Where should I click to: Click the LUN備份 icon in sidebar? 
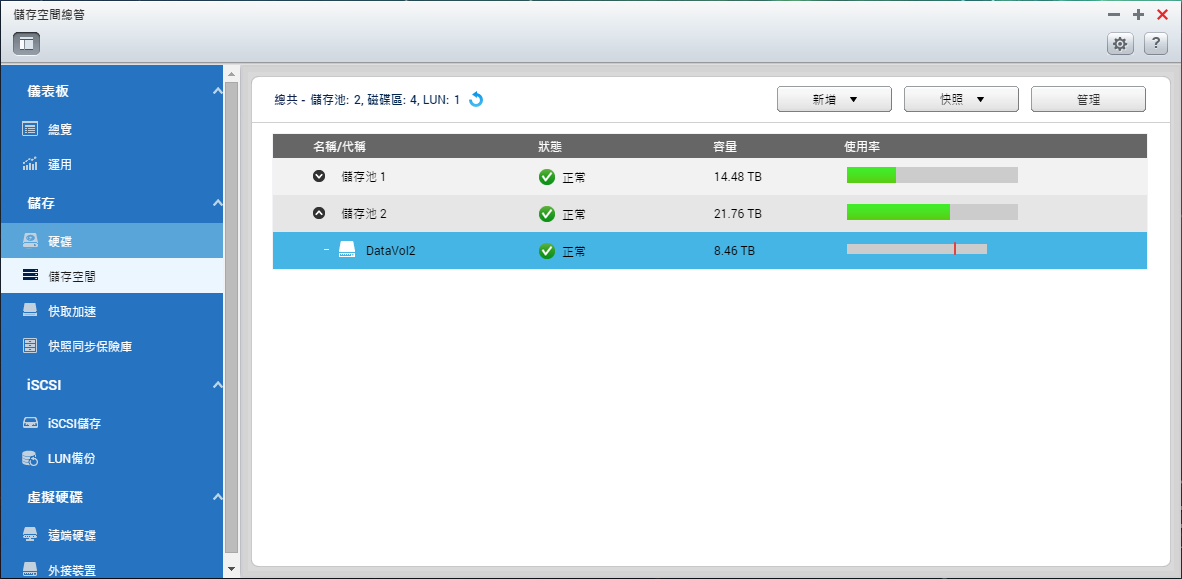tap(30, 459)
